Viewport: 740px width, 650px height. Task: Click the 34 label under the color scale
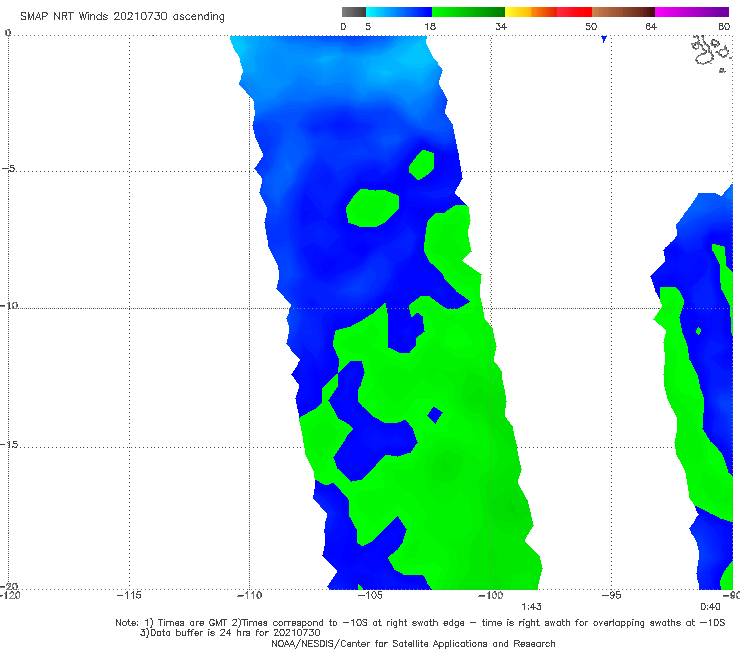click(x=501, y=26)
